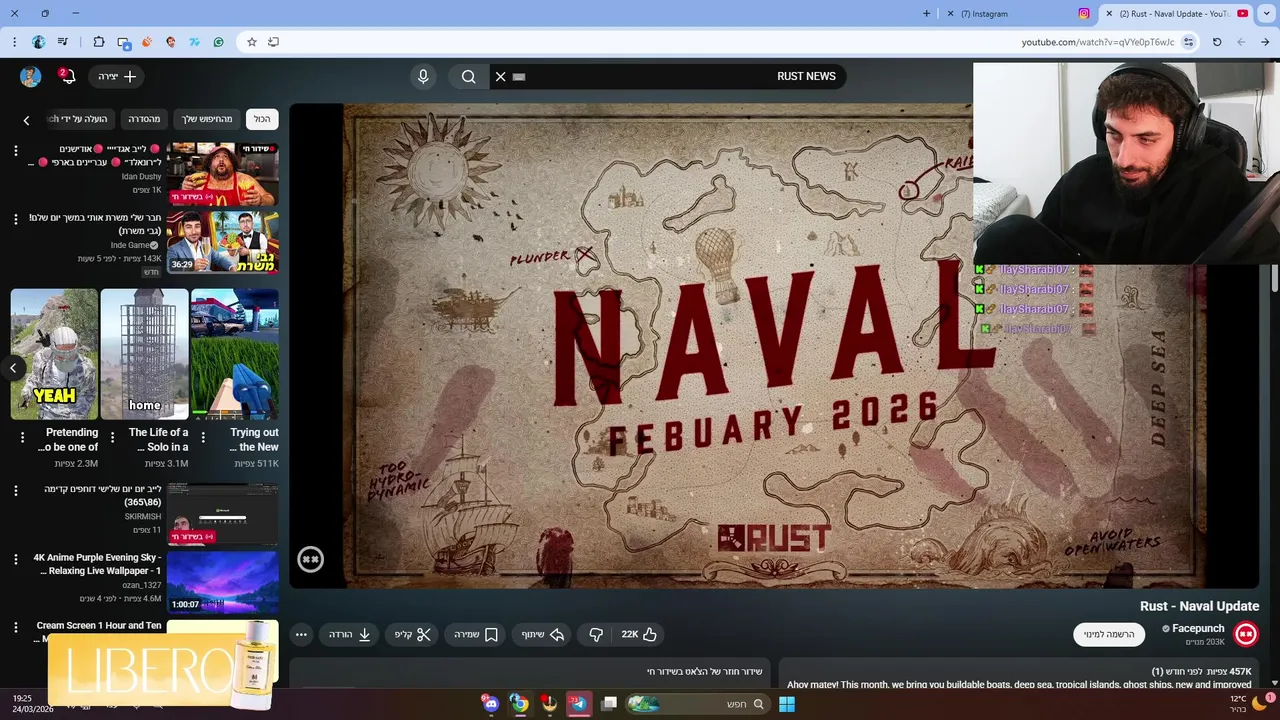Download video via הורדה button
This screenshot has height=720, width=1280.
(350, 634)
